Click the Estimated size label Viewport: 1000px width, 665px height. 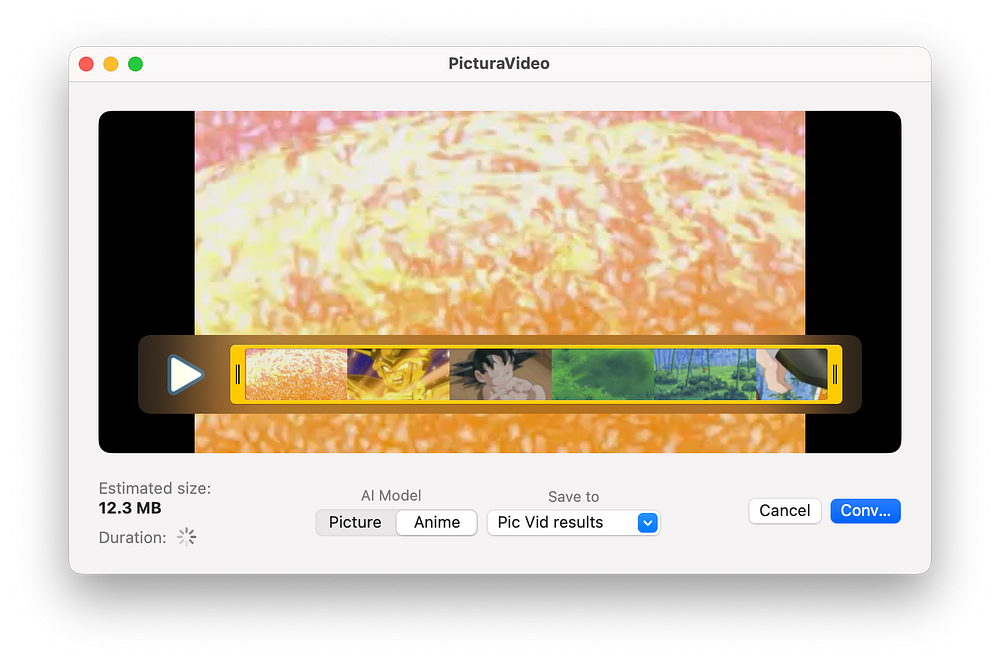(155, 488)
